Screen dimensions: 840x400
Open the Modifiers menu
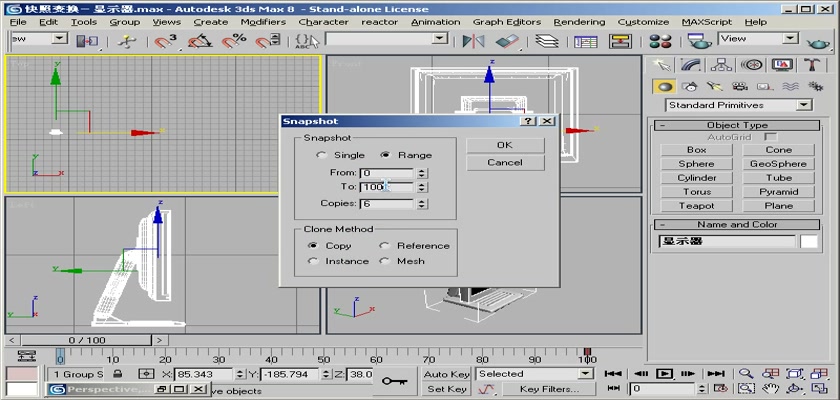point(263,22)
